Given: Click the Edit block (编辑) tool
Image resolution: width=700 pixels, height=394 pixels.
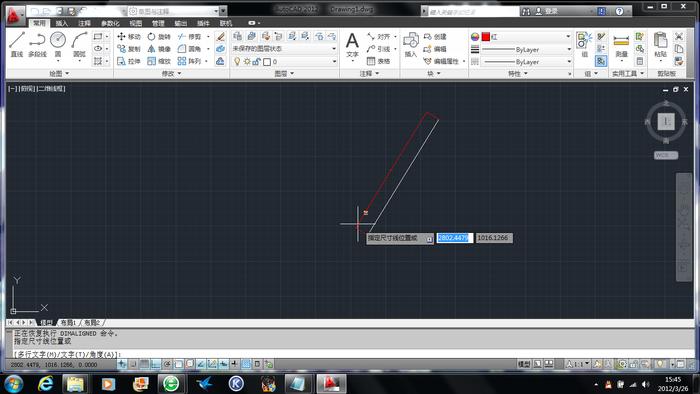Looking at the screenshot, I should tap(435, 49).
